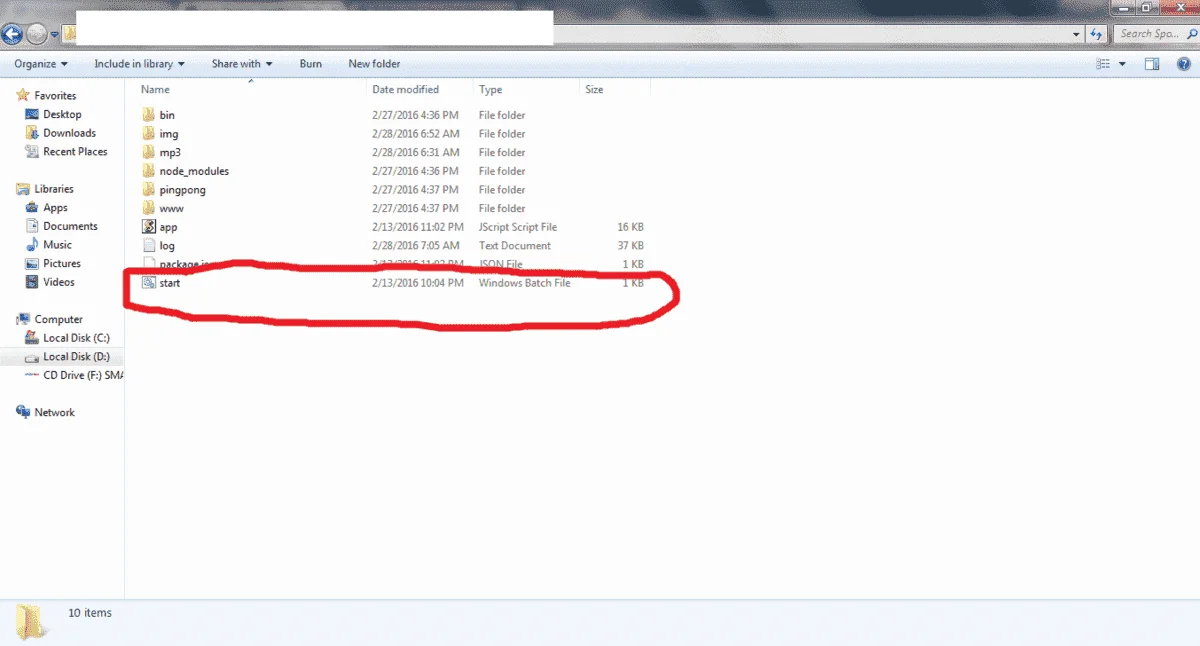Screen dimensions: 1200x646
Task: Click the Computer icon in navigation pane
Action: pyautogui.click(x=24, y=320)
